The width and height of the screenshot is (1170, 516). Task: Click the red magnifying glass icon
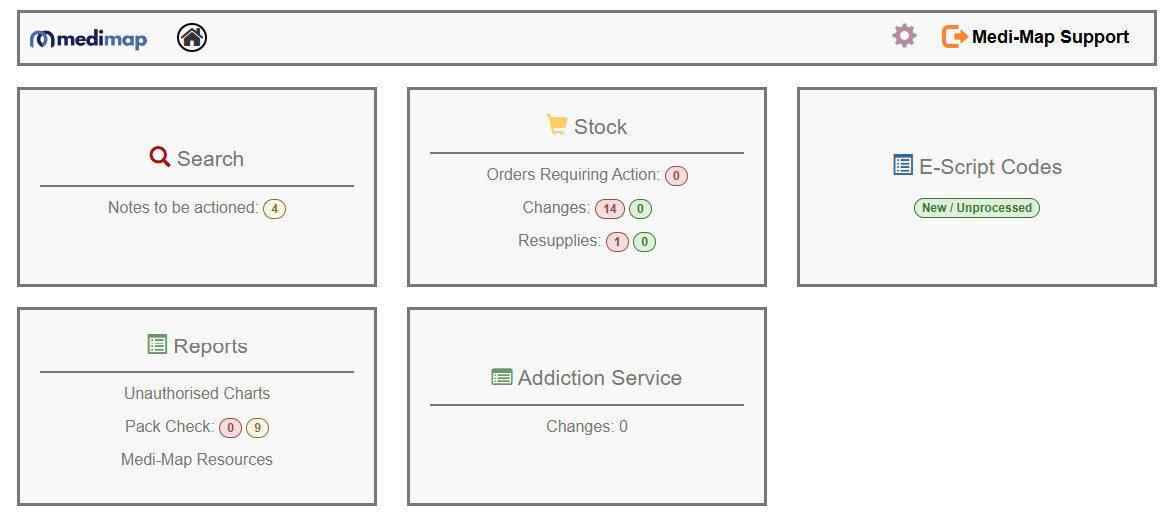pyautogui.click(x=160, y=157)
